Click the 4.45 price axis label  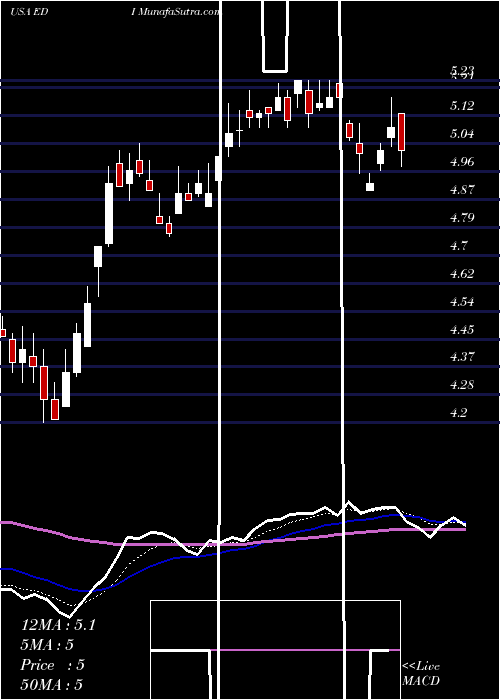pyautogui.click(x=462, y=330)
